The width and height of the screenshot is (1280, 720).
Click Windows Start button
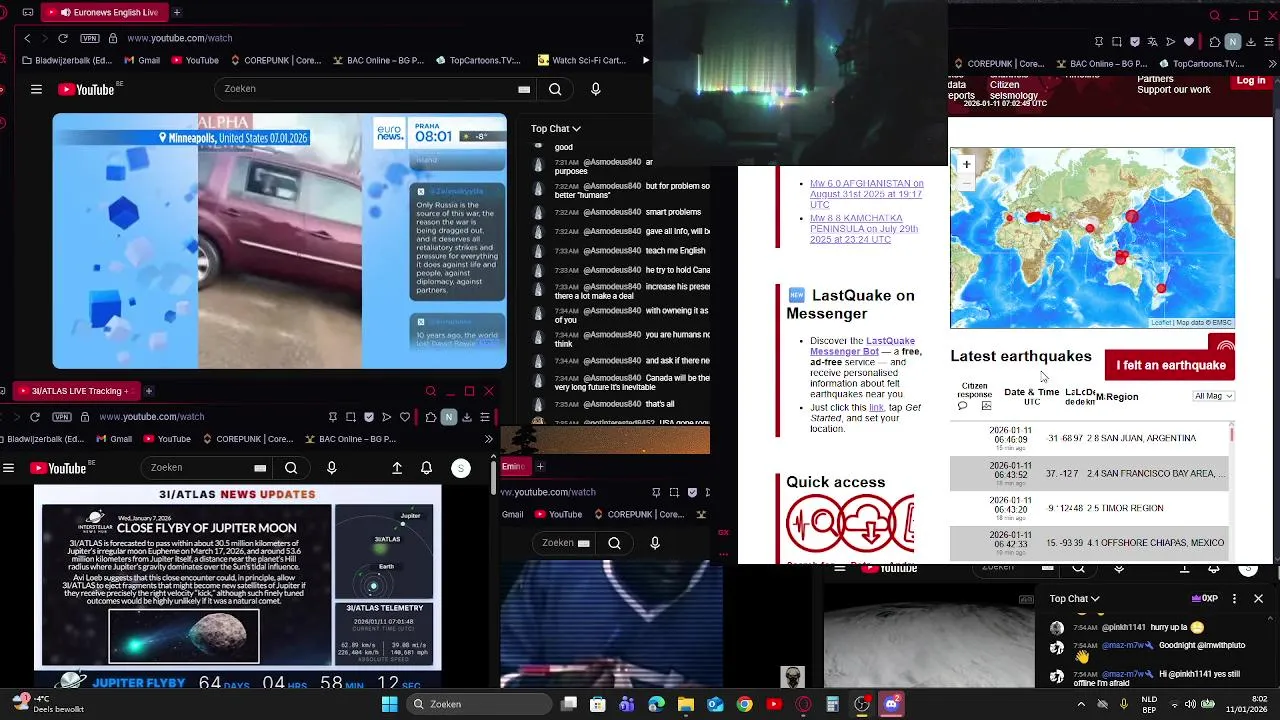(x=389, y=704)
